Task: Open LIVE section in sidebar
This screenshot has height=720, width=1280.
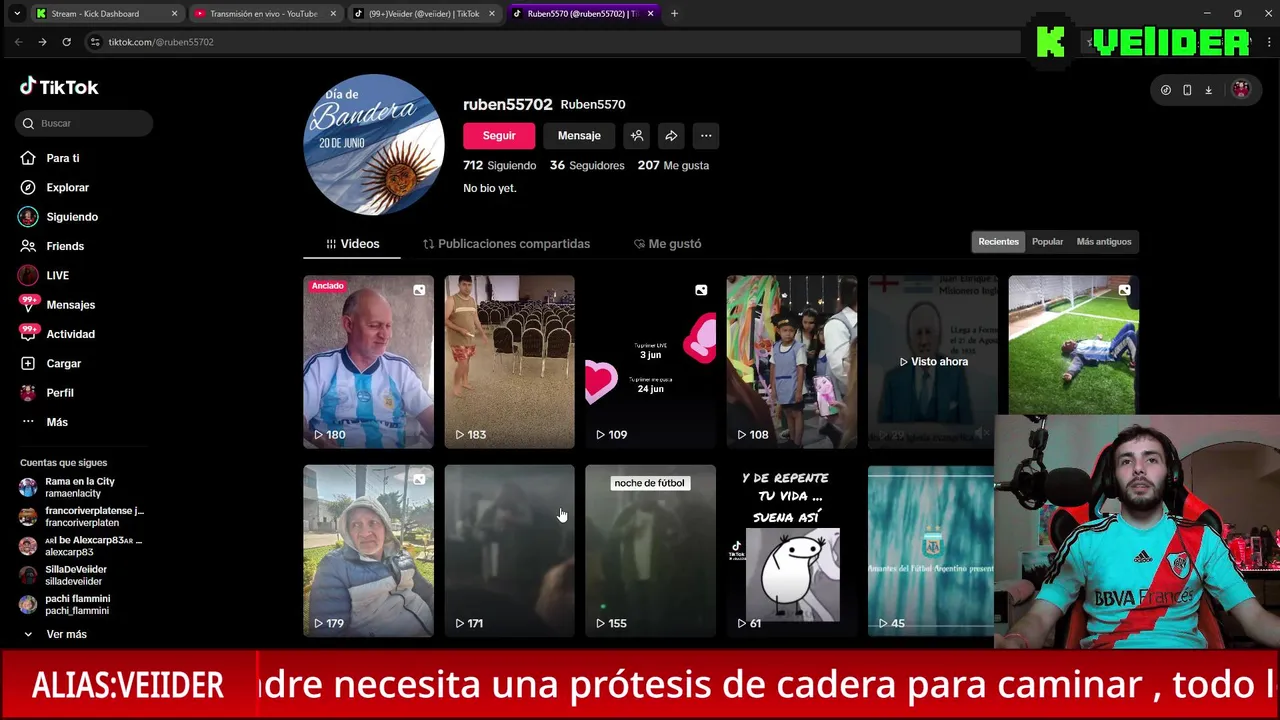Action: [x=57, y=275]
